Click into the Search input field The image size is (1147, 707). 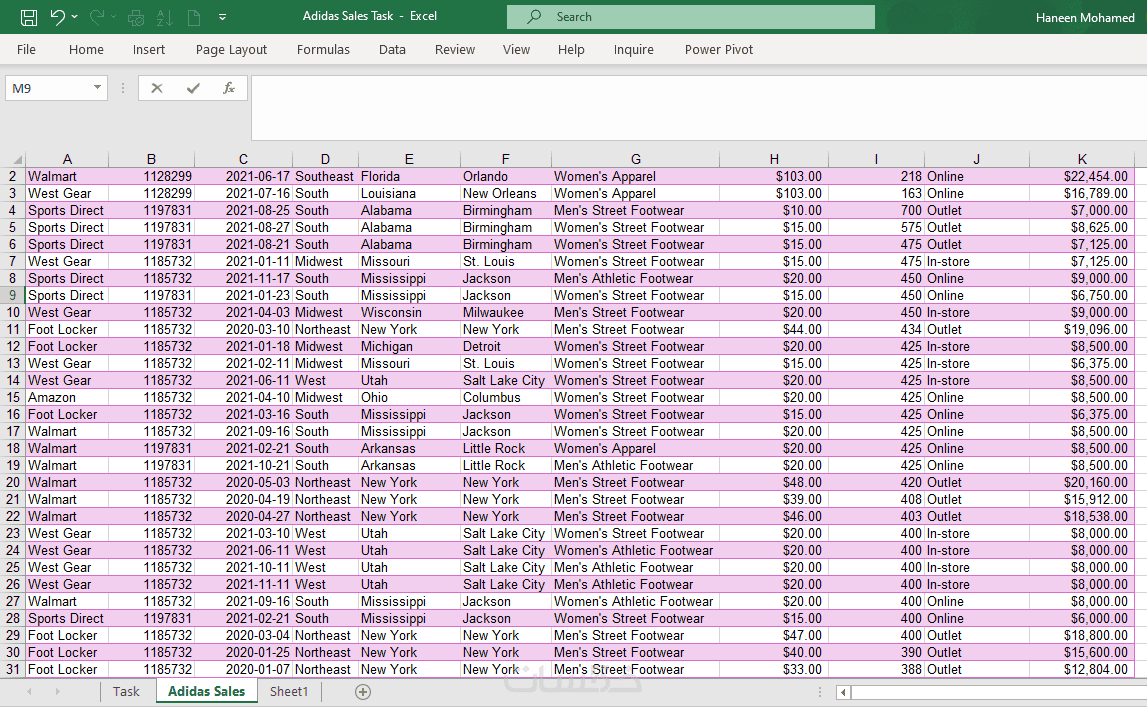[x=691, y=17]
